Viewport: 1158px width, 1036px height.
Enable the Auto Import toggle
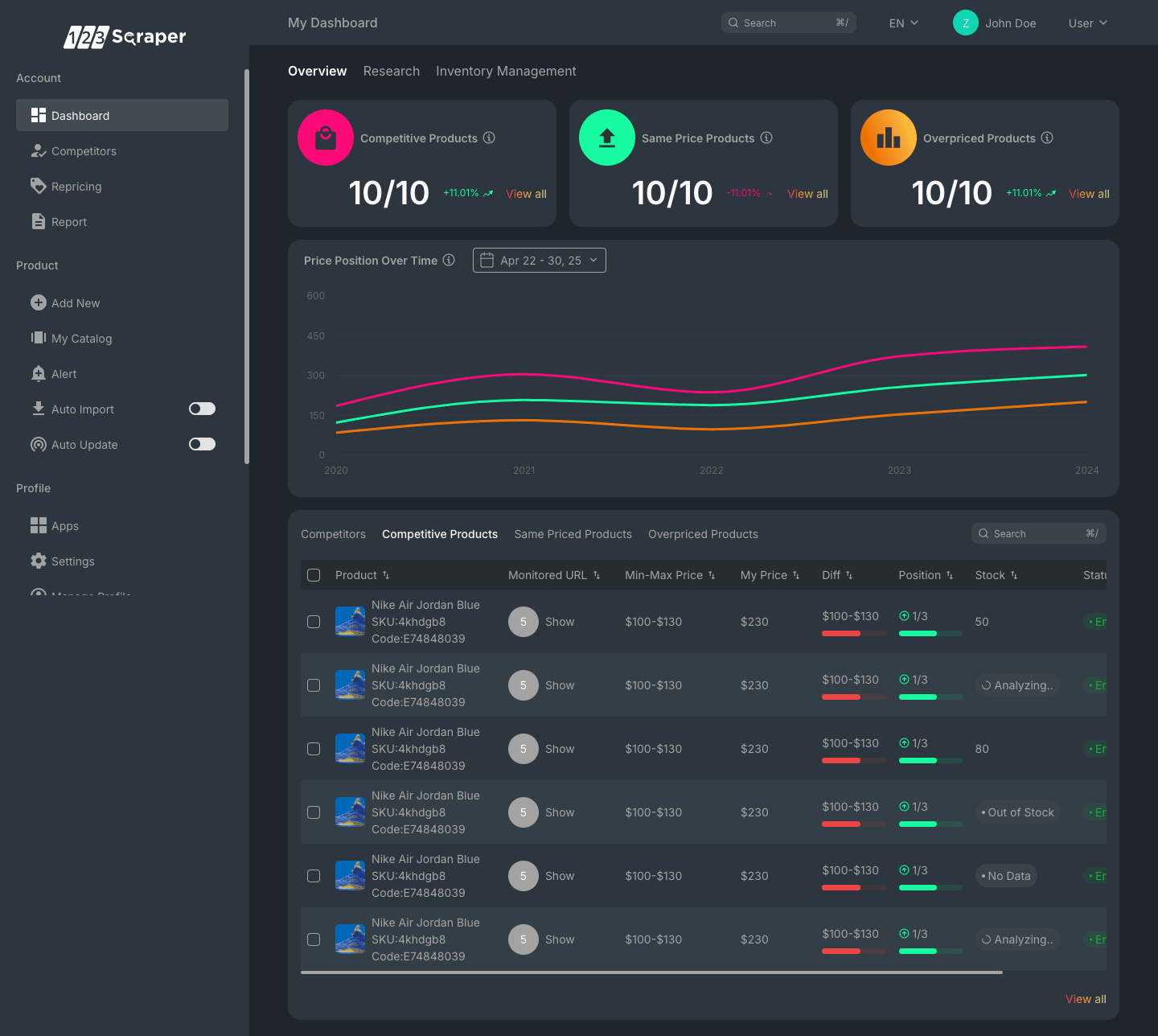click(x=202, y=409)
